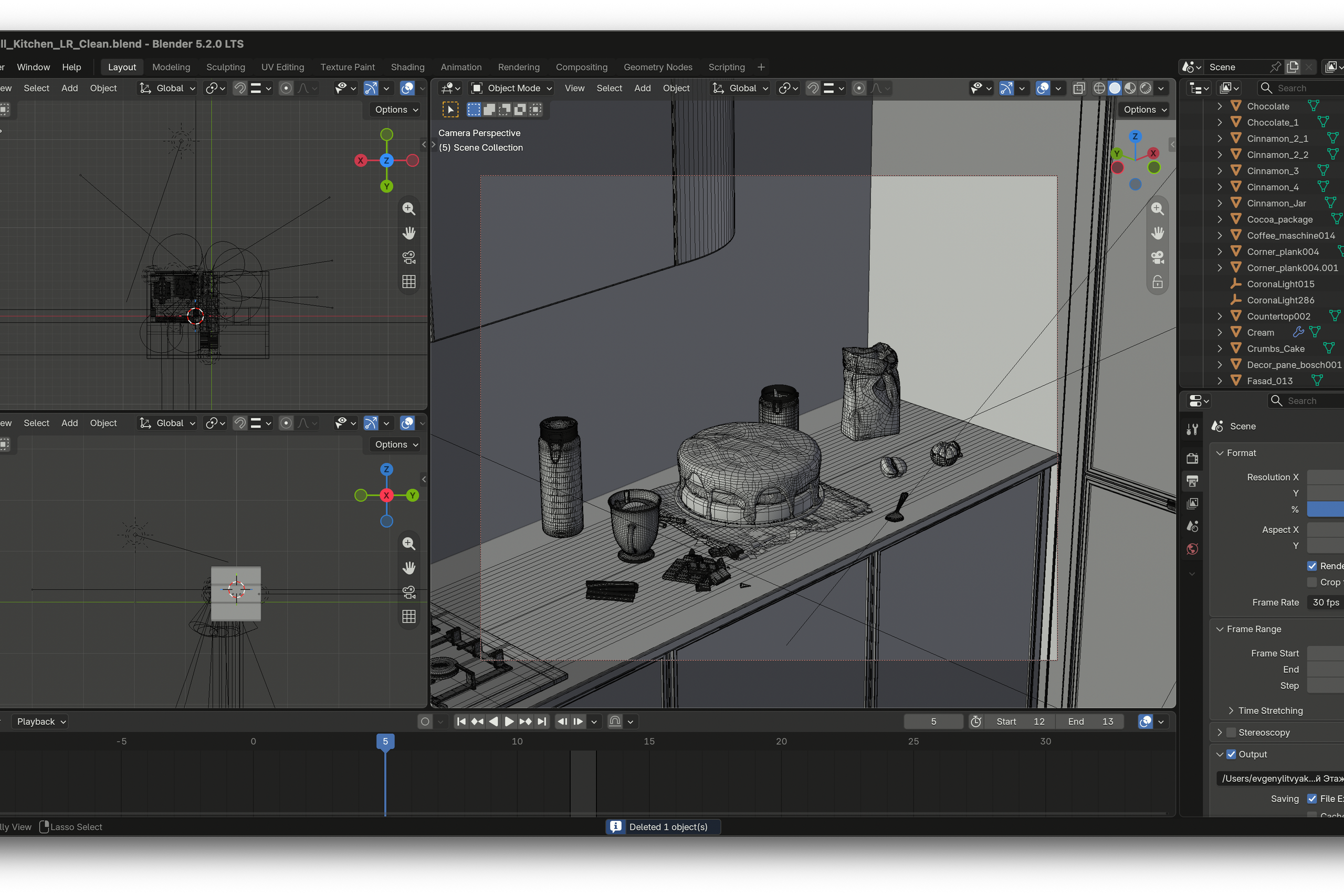The image size is (1344, 896).
Task: Expand Time Stretching panel
Action: [1232, 710]
